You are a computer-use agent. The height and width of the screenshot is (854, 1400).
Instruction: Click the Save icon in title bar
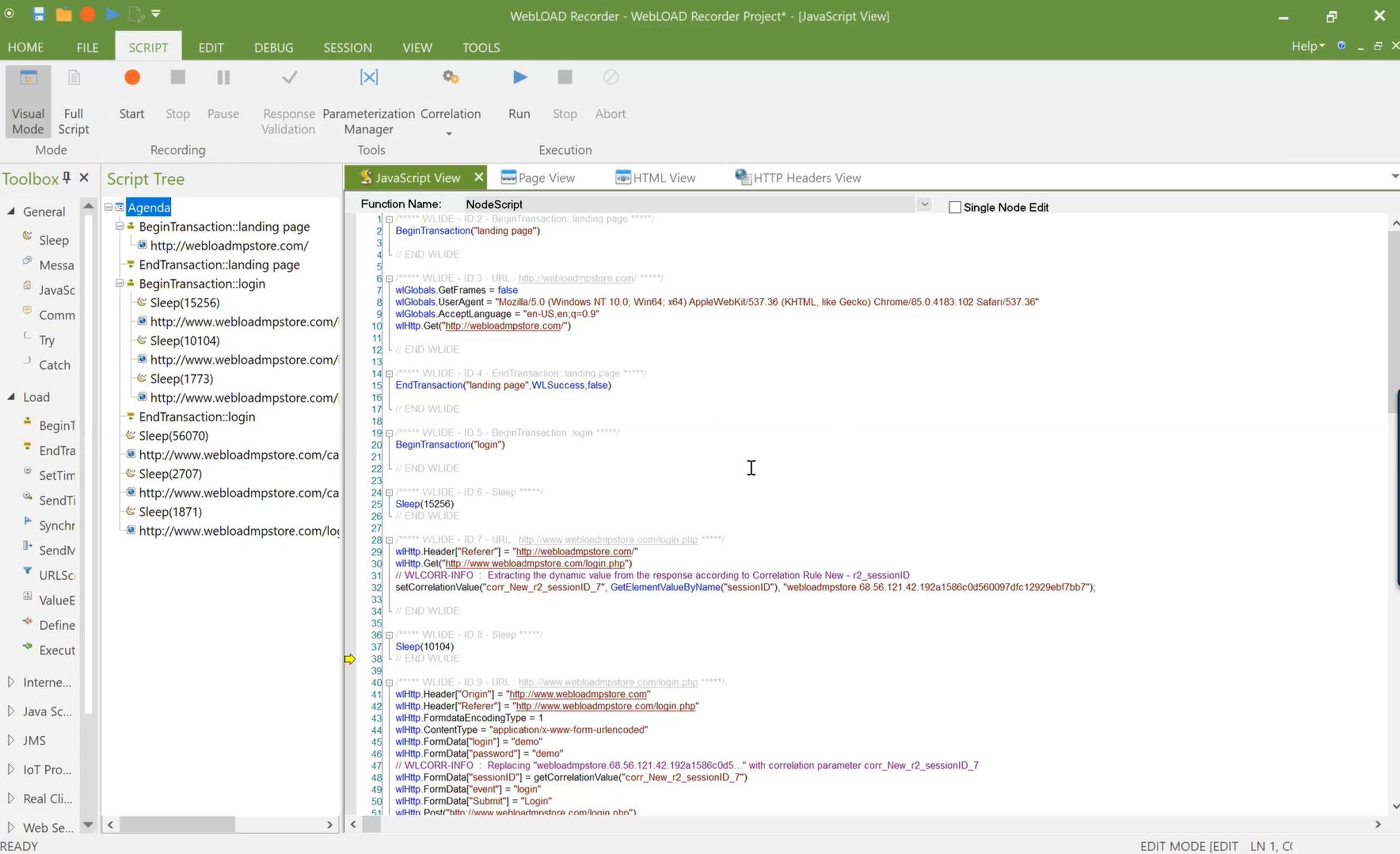[x=38, y=14]
